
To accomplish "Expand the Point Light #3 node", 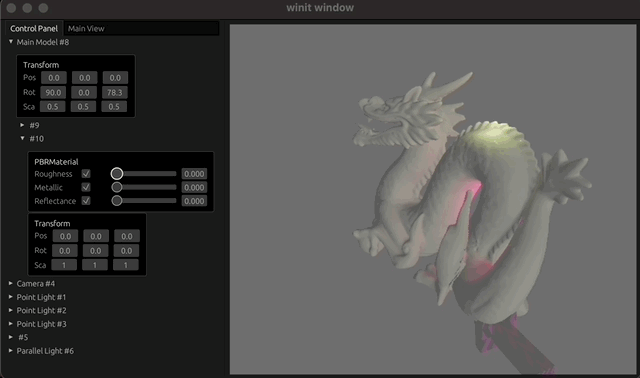I will [11, 324].
